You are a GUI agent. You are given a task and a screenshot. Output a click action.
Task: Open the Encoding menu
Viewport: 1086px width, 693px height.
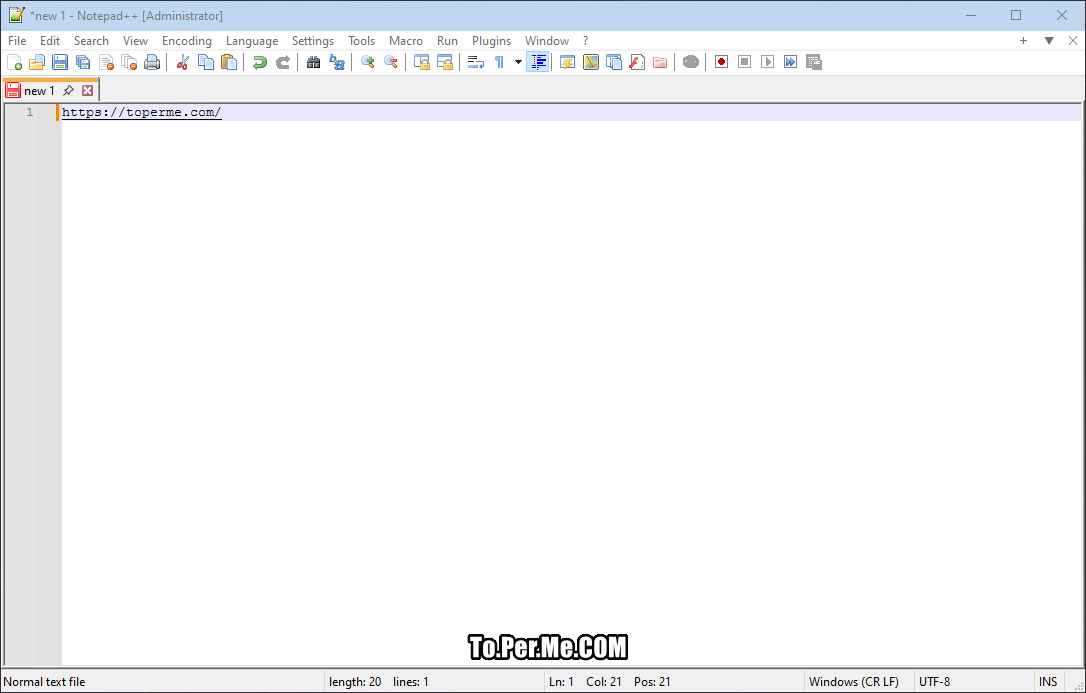[187, 41]
